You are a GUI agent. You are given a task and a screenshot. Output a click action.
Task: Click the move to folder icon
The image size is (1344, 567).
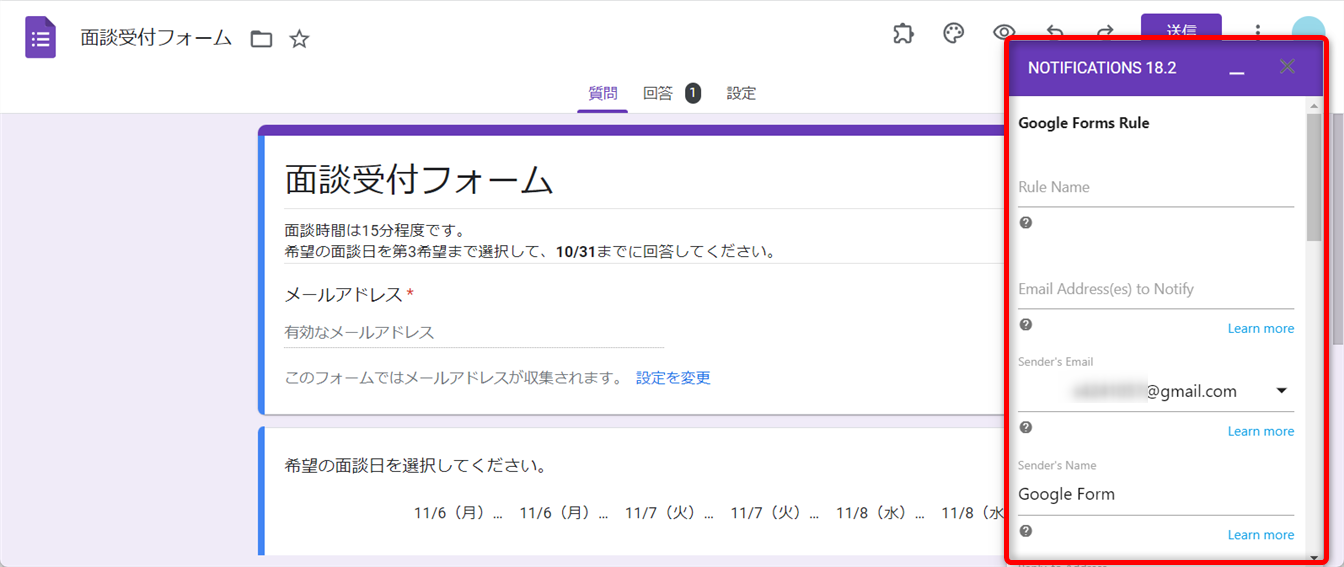coord(261,39)
